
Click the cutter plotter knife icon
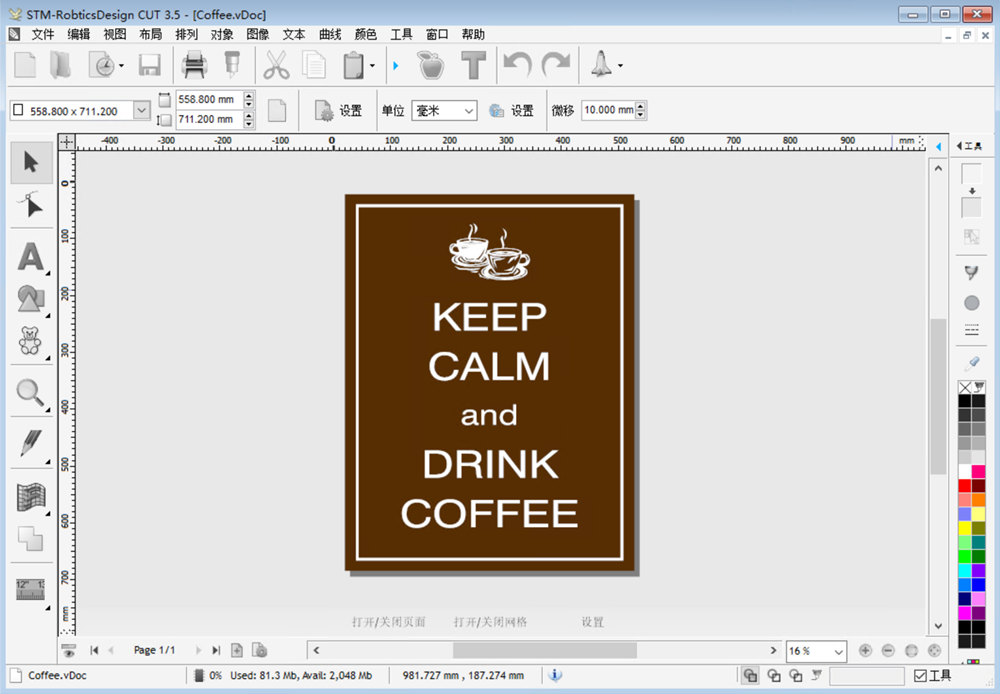point(232,64)
